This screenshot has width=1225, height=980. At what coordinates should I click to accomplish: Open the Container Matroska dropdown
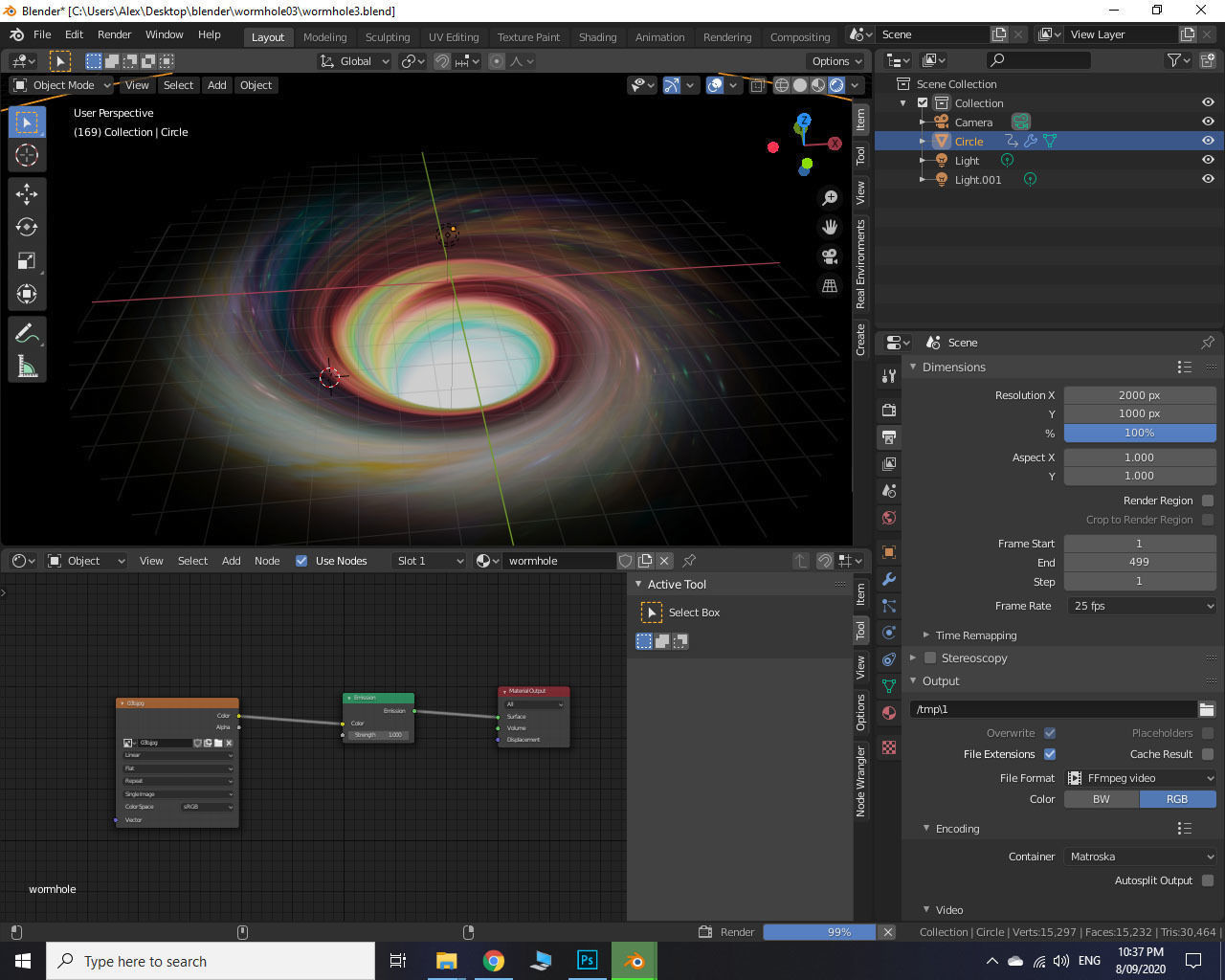(x=1140, y=857)
